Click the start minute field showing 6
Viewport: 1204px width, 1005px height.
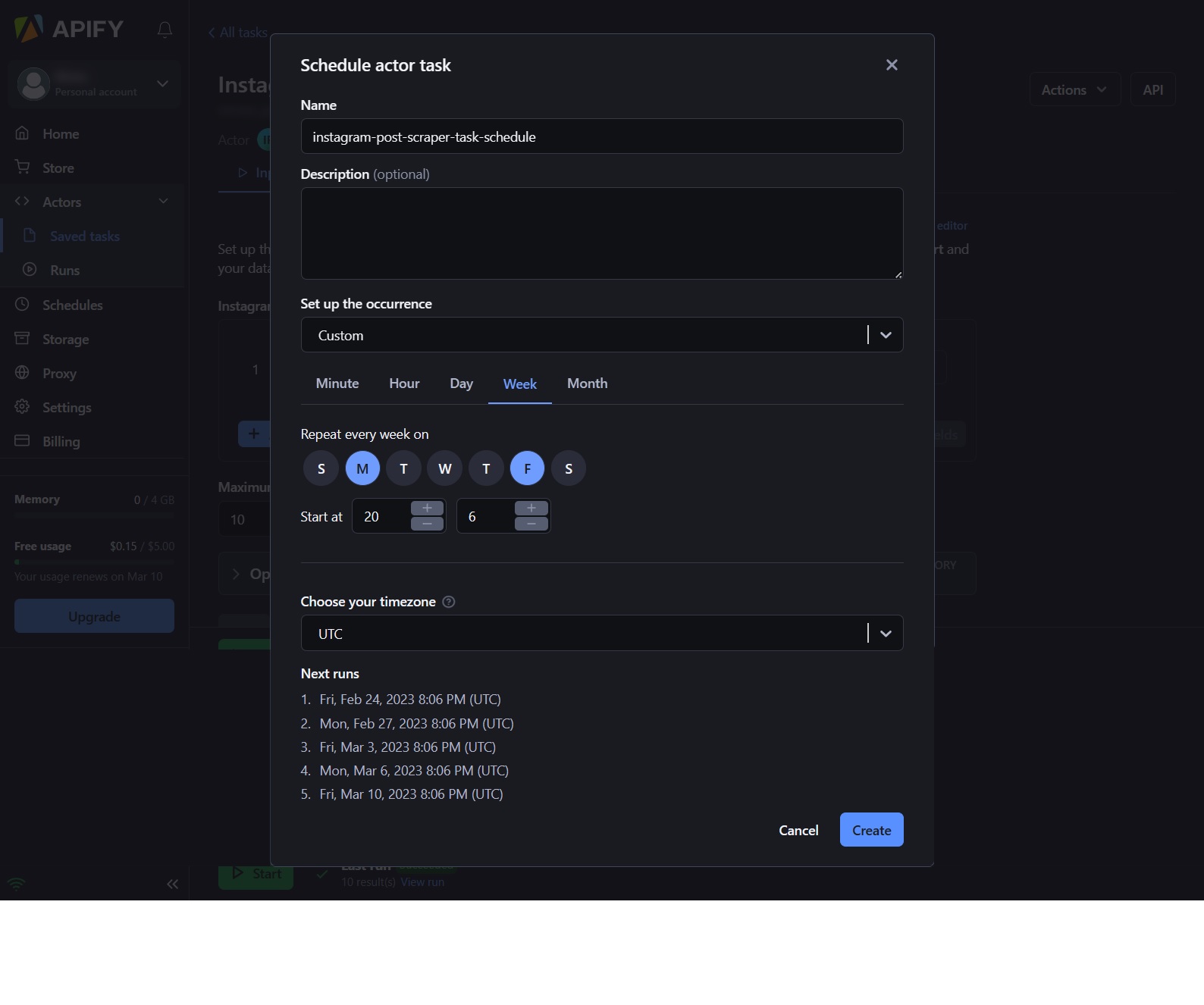486,516
